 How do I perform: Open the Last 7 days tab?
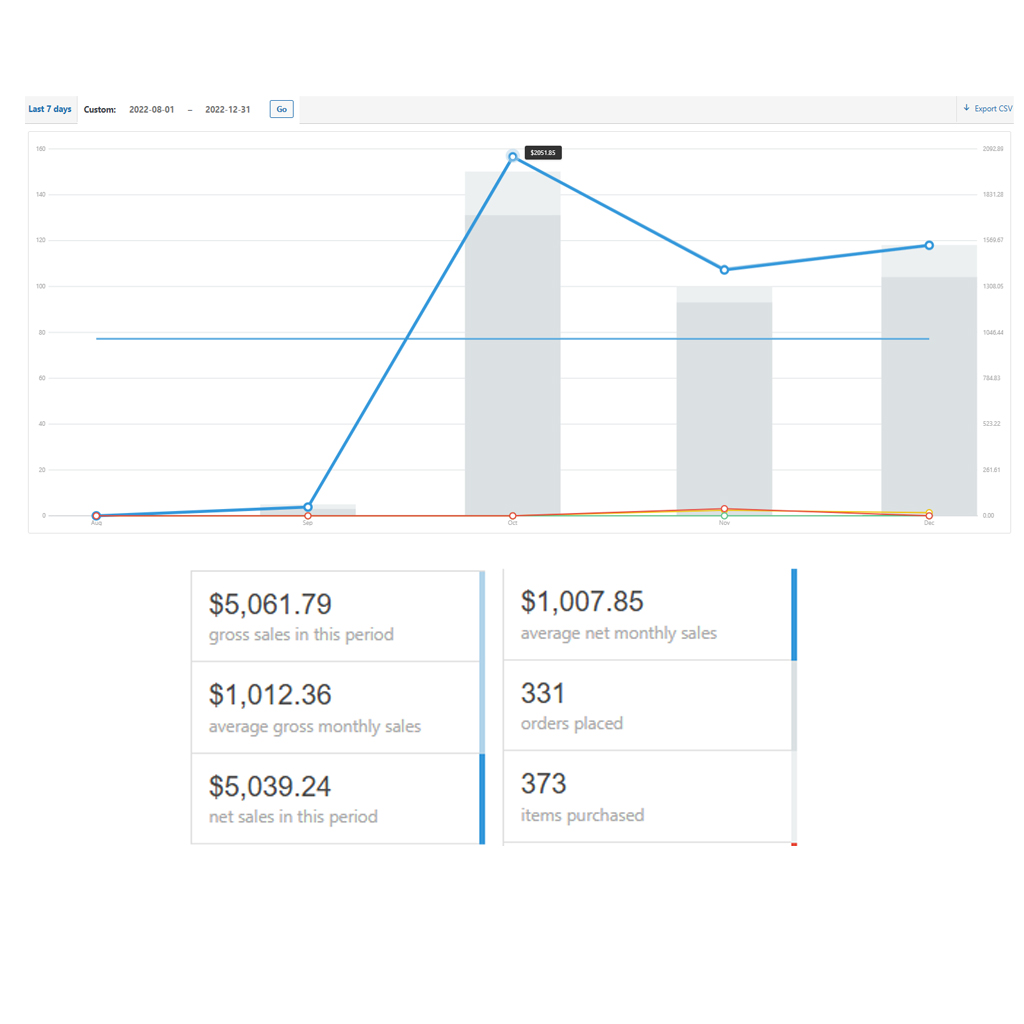click(x=50, y=109)
